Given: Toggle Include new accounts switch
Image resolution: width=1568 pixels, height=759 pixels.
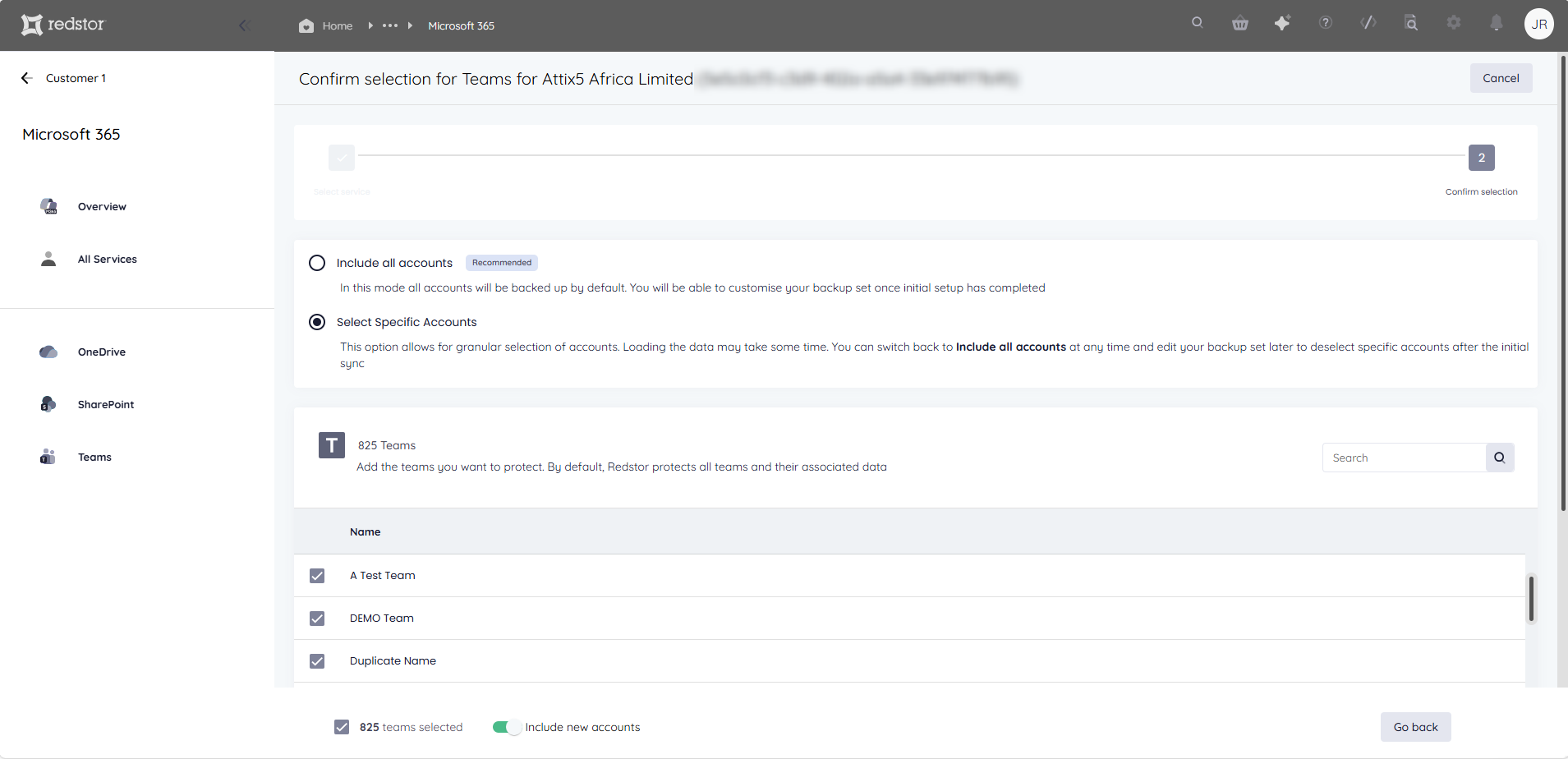Looking at the screenshot, I should pos(506,727).
